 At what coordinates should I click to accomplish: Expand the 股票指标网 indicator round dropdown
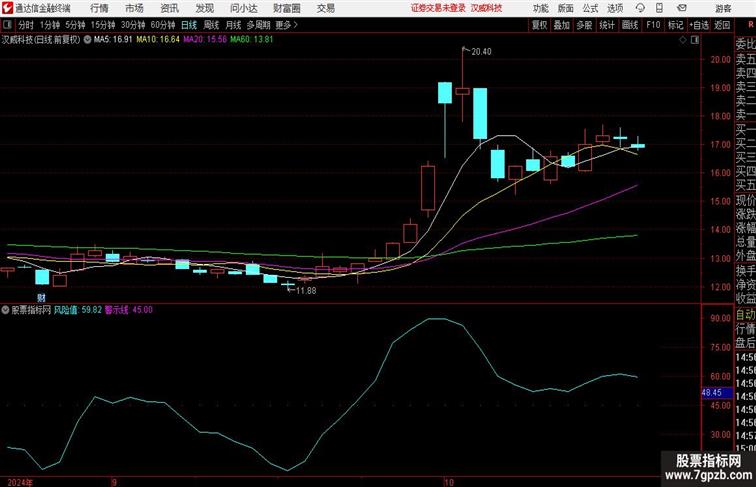point(5,310)
